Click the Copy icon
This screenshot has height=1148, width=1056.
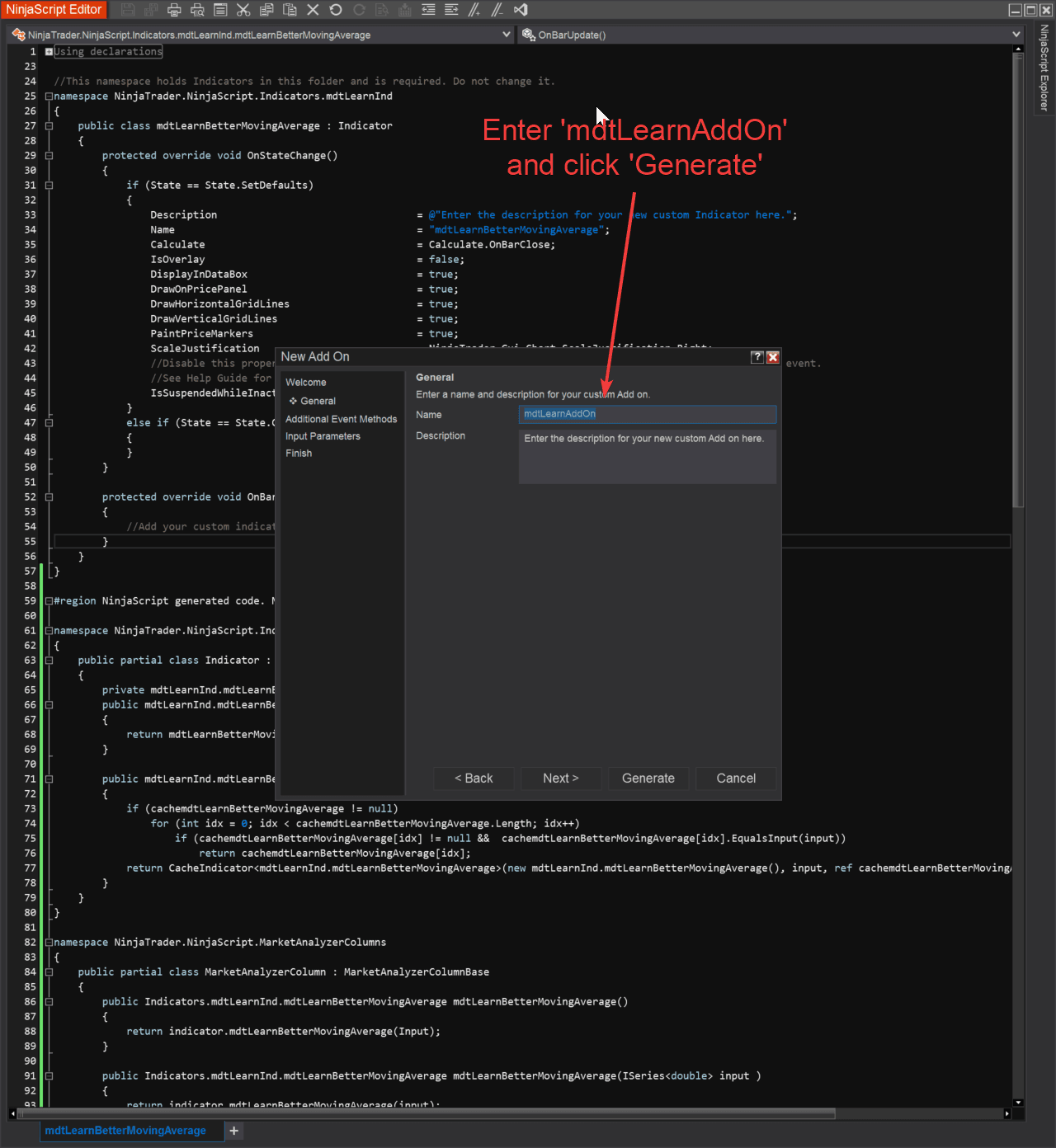pyautogui.click(x=266, y=10)
